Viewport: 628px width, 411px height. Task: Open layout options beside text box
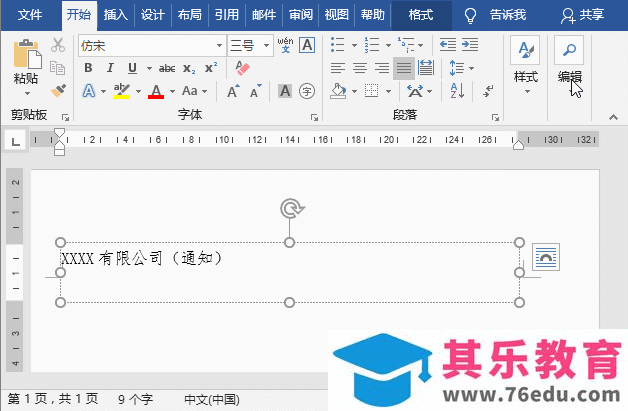(545, 257)
